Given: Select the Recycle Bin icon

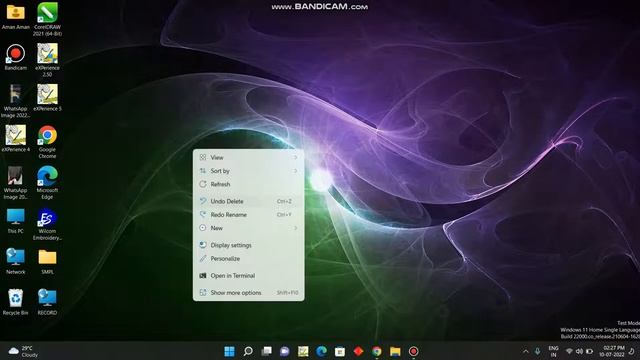Looking at the screenshot, I should pos(16,302).
